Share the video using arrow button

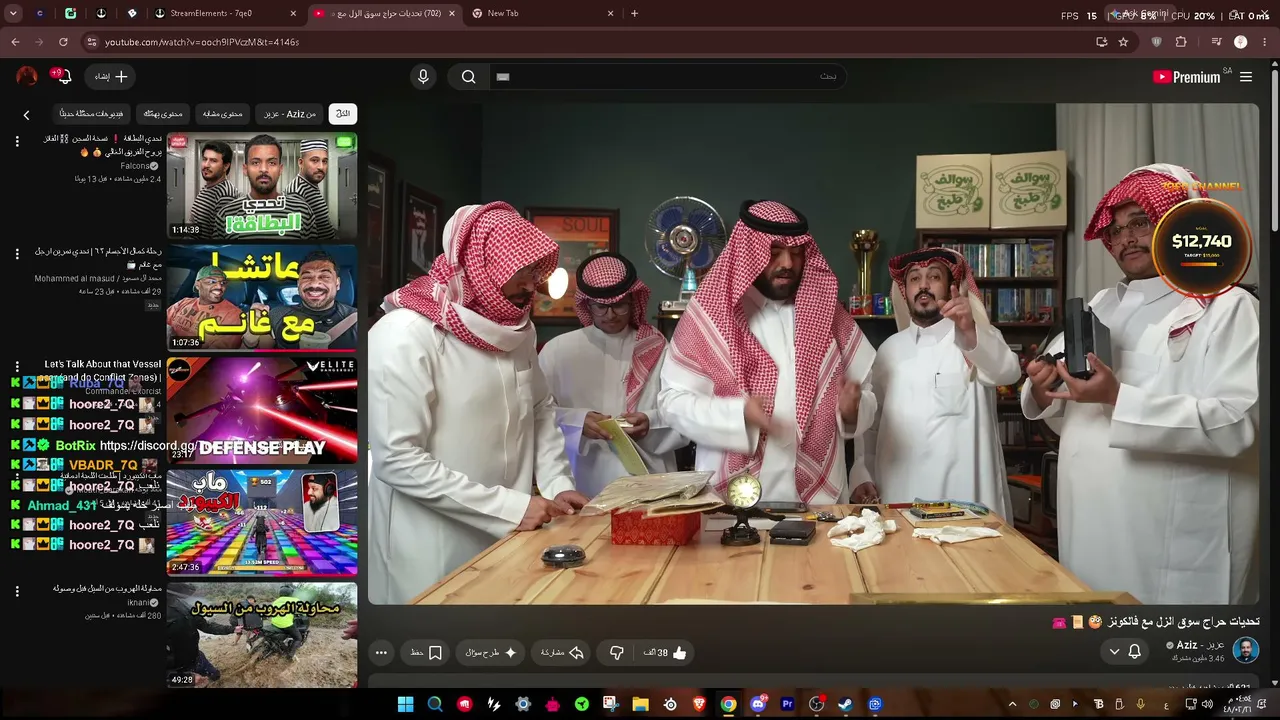click(562, 653)
